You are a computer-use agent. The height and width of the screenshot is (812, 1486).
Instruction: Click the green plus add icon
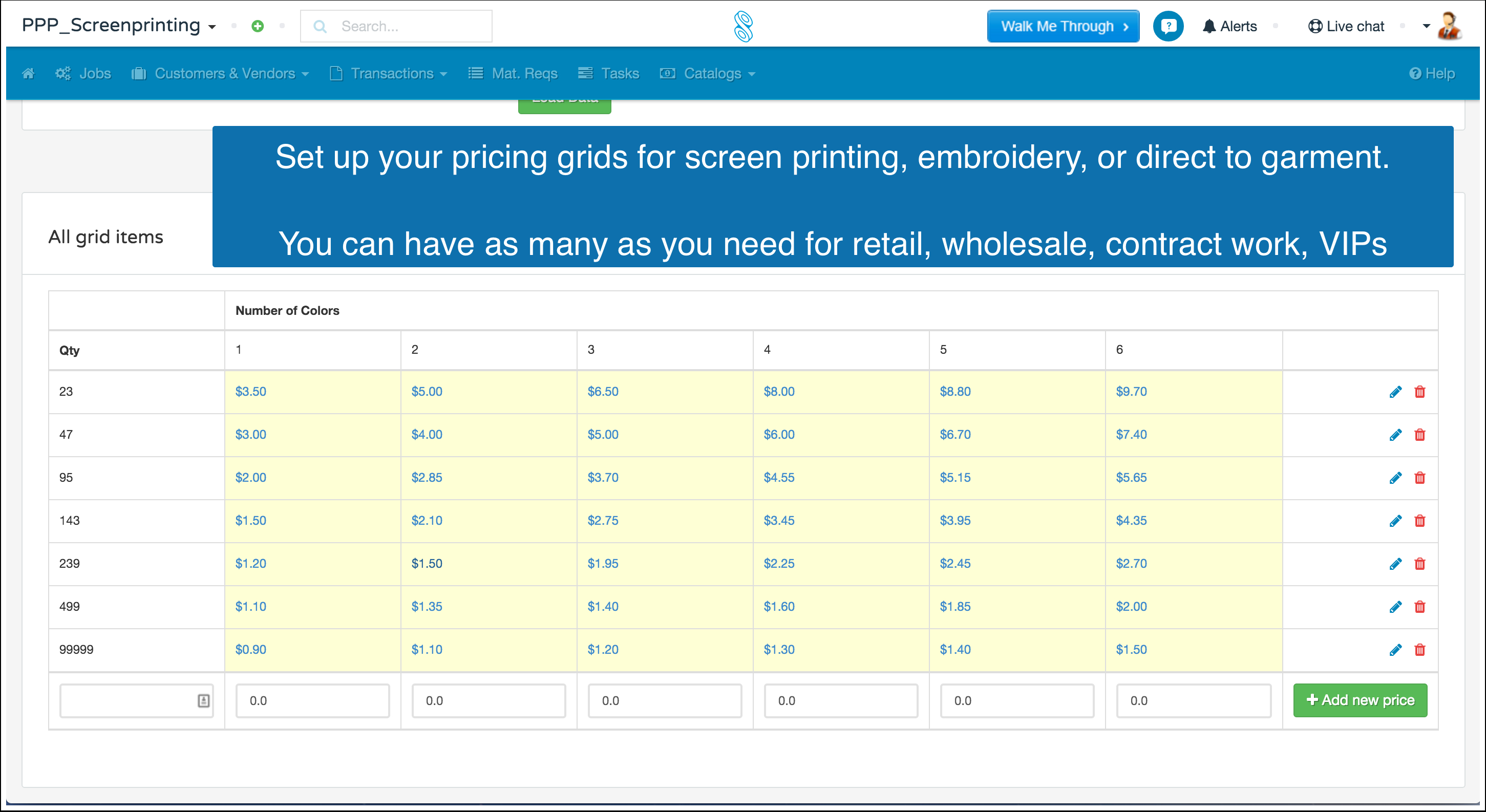tap(258, 26)
